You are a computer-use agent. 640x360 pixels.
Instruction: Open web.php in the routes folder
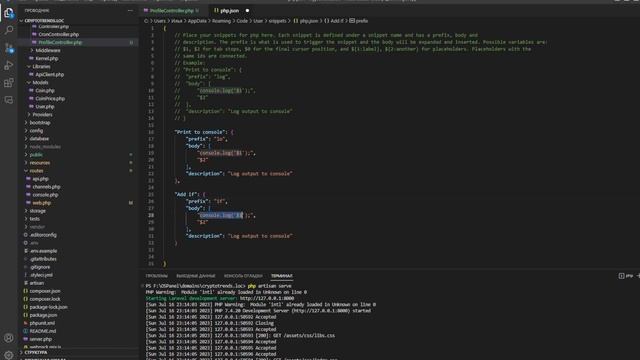(x=41, y=203)
